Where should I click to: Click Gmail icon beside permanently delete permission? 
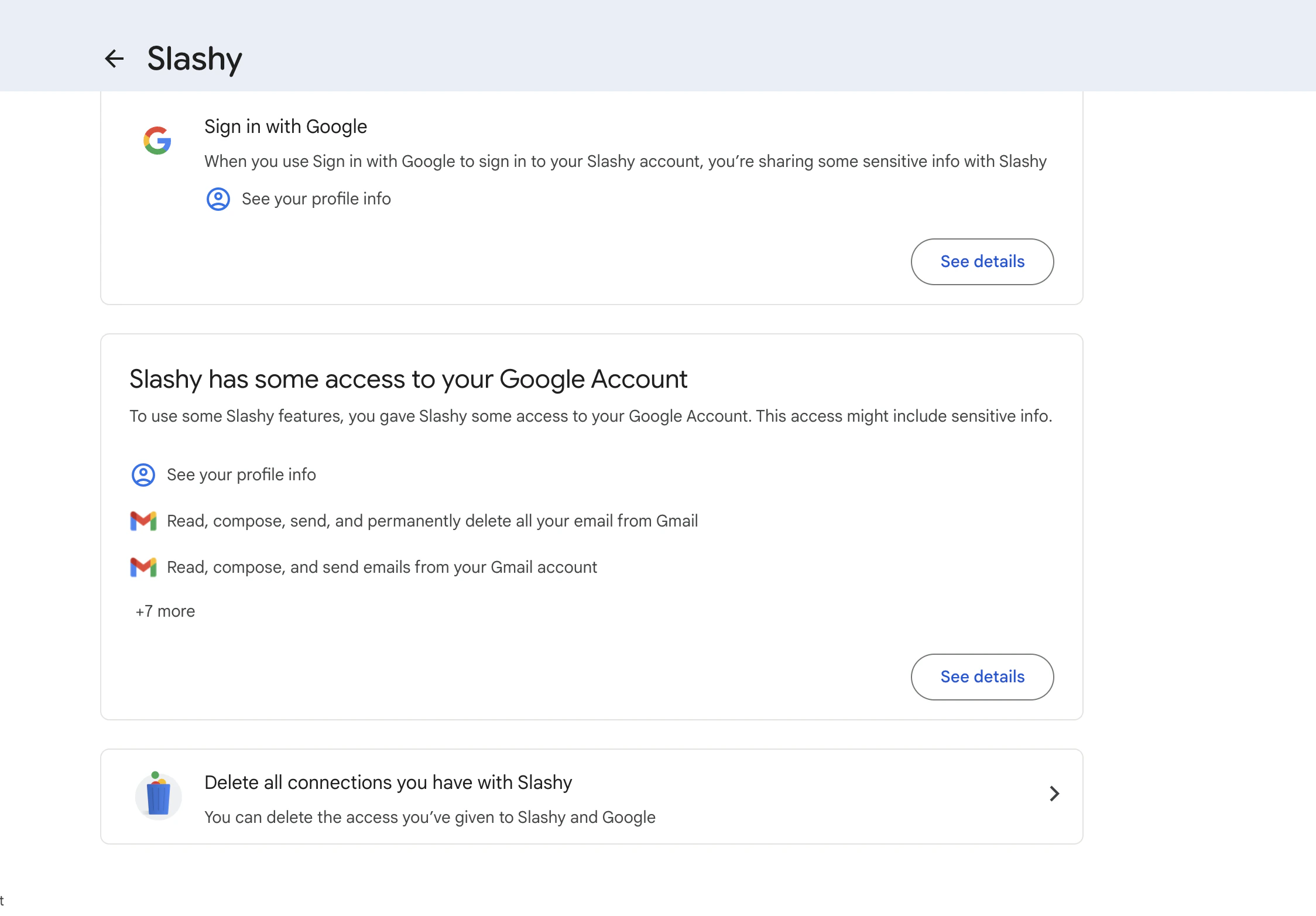(143, 521)
